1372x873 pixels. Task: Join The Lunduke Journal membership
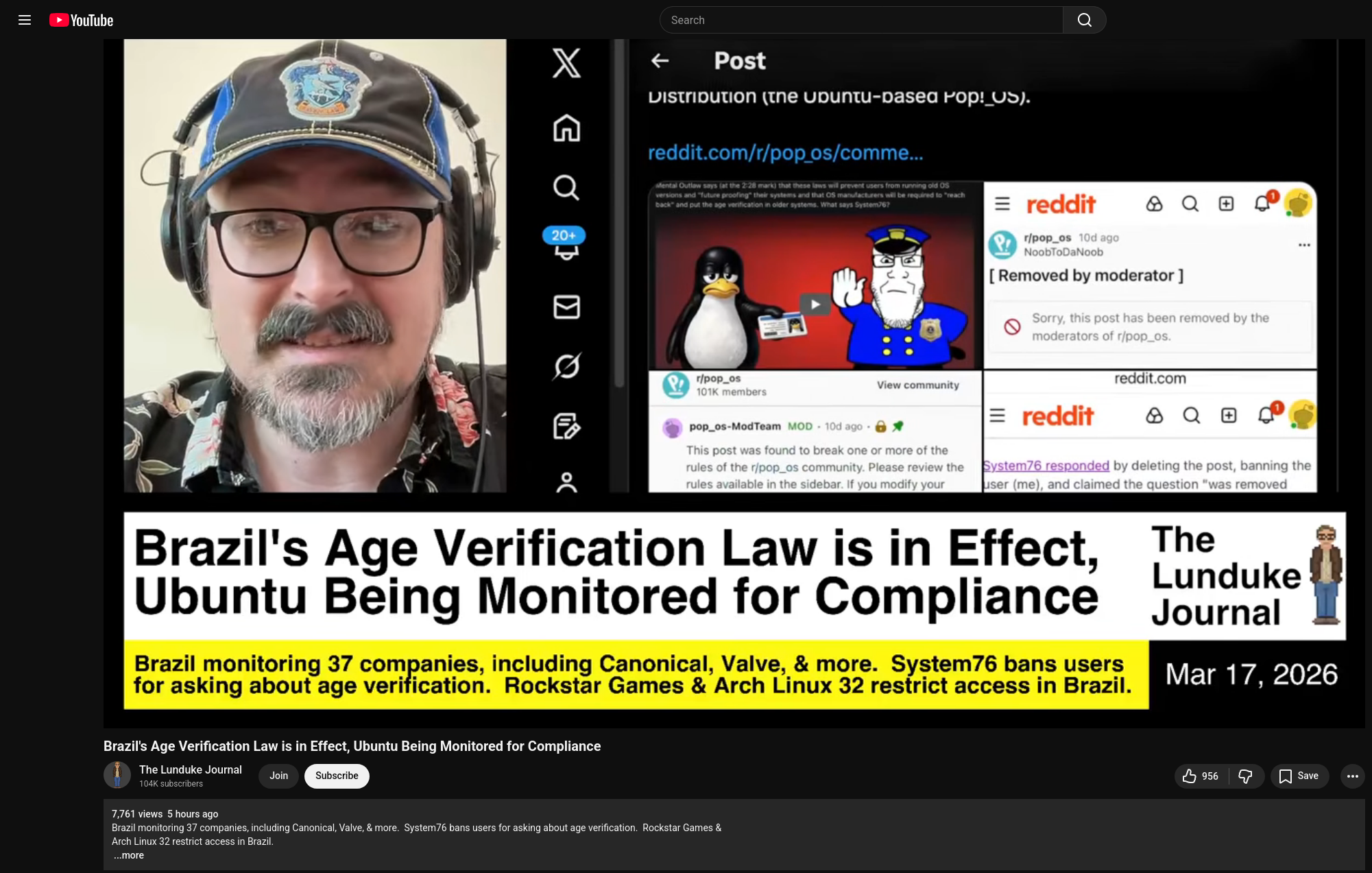pyautogui.click(x=278, y=776)
